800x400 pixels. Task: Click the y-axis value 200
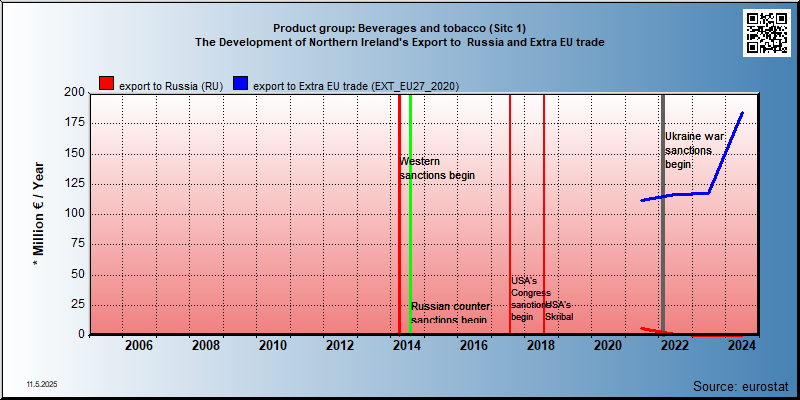pos(74,93)
